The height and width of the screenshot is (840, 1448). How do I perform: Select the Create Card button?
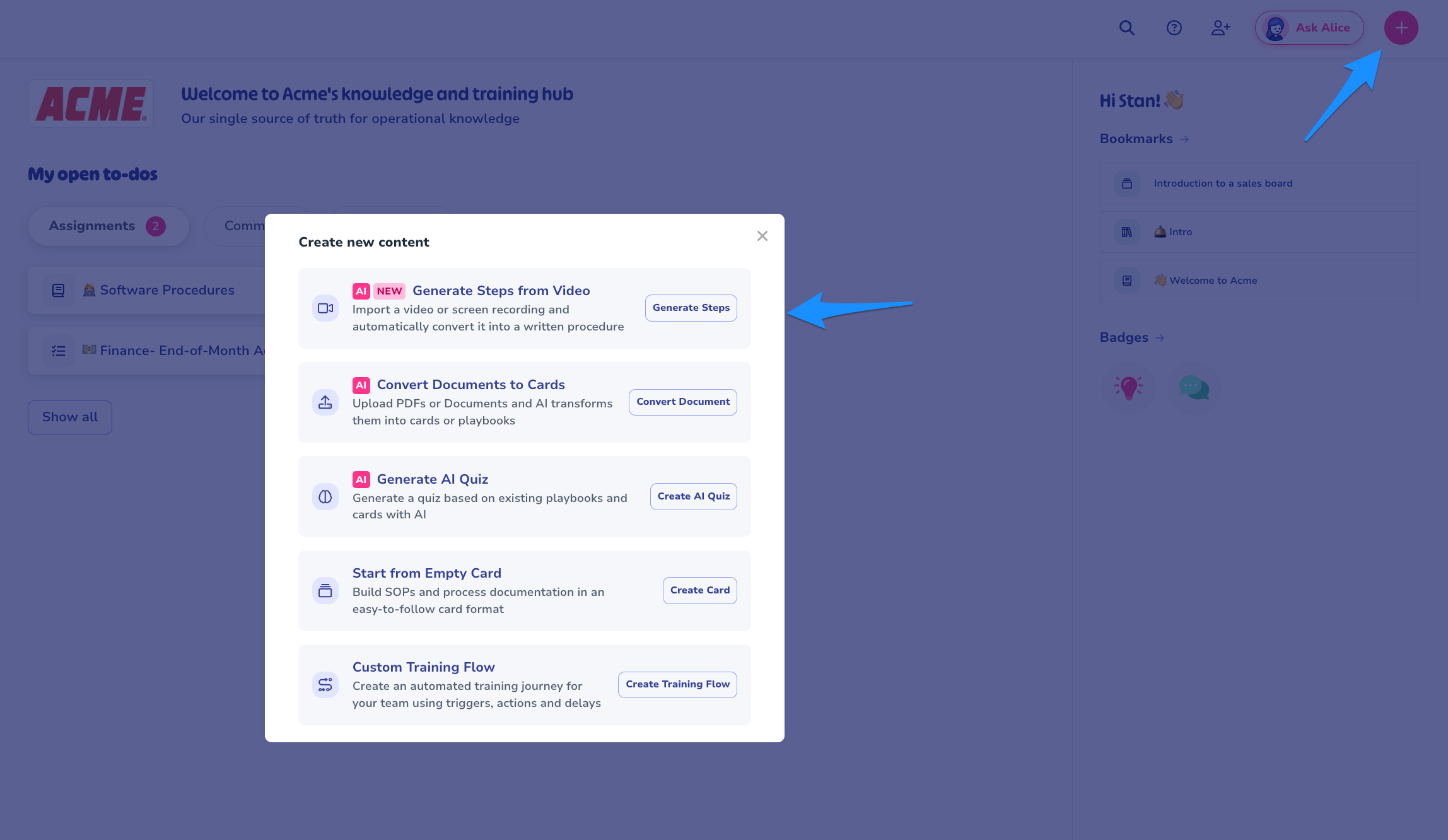699,590
